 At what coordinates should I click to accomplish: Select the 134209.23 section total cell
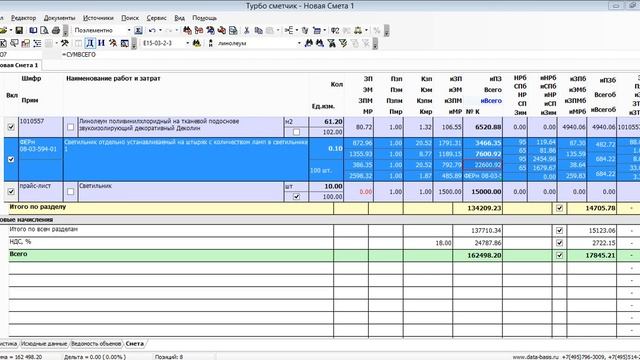click(x=478, y=208)
